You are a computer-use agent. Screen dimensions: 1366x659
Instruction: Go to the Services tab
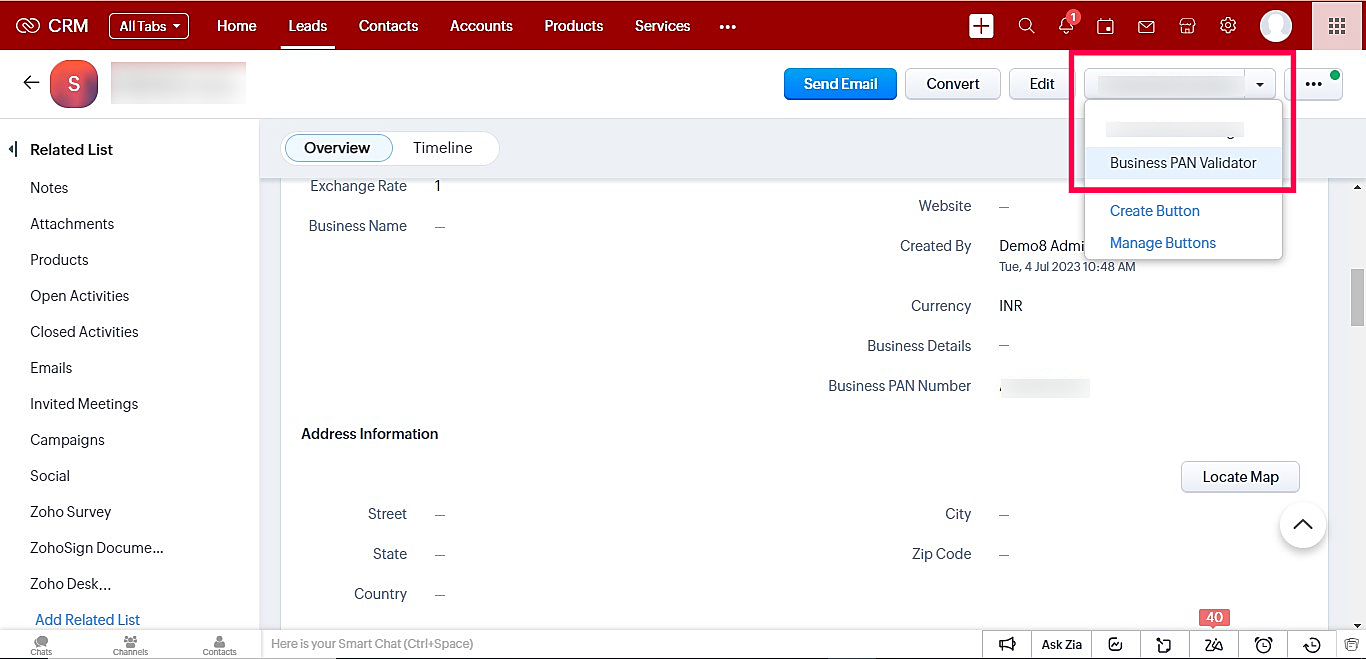pyautogui.click(x=663, y=26)
